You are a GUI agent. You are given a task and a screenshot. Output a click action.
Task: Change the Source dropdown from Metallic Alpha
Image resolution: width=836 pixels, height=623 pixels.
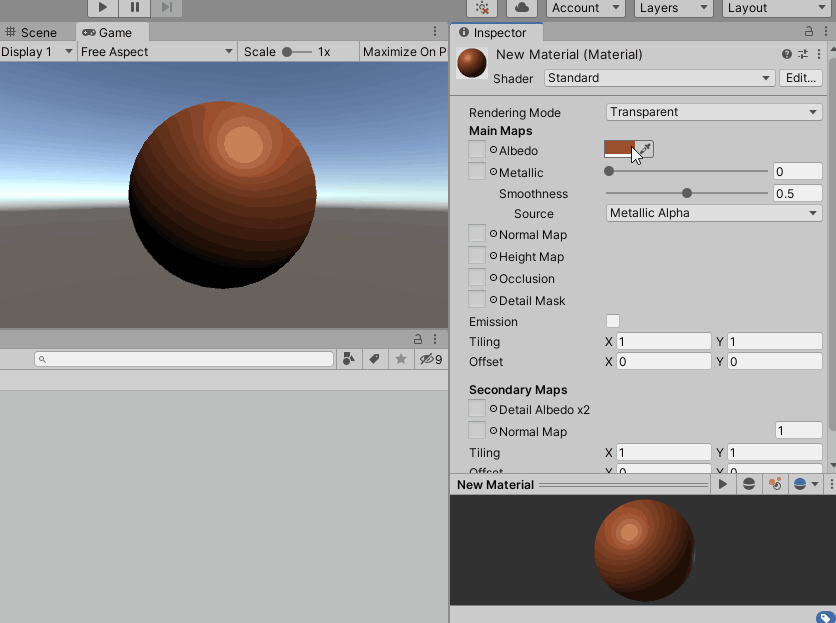coord(713,213)
